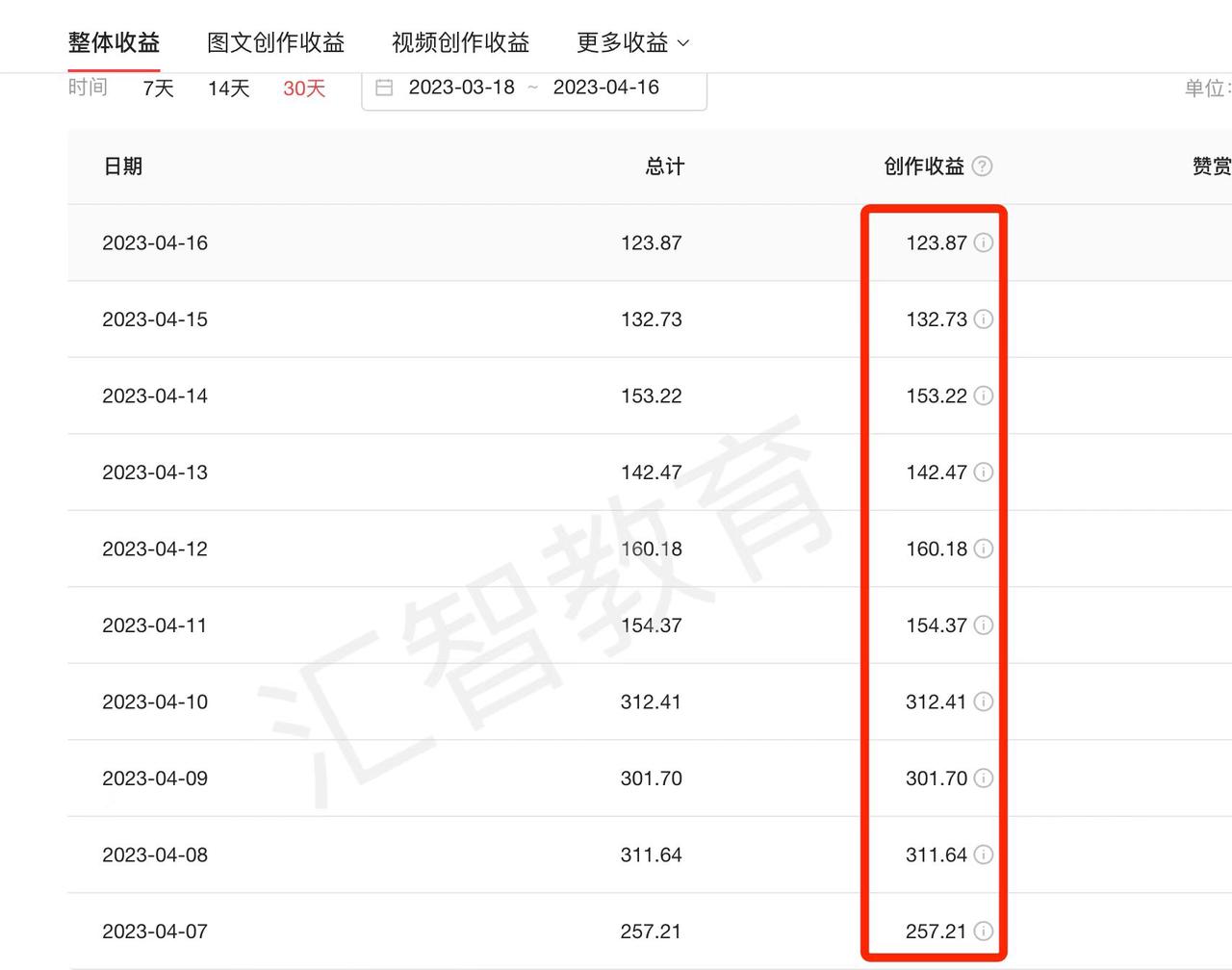This screenshot has width=1232, height=970.
Task: Click the 2023-04-12 date row
Action: click(155, 549)
